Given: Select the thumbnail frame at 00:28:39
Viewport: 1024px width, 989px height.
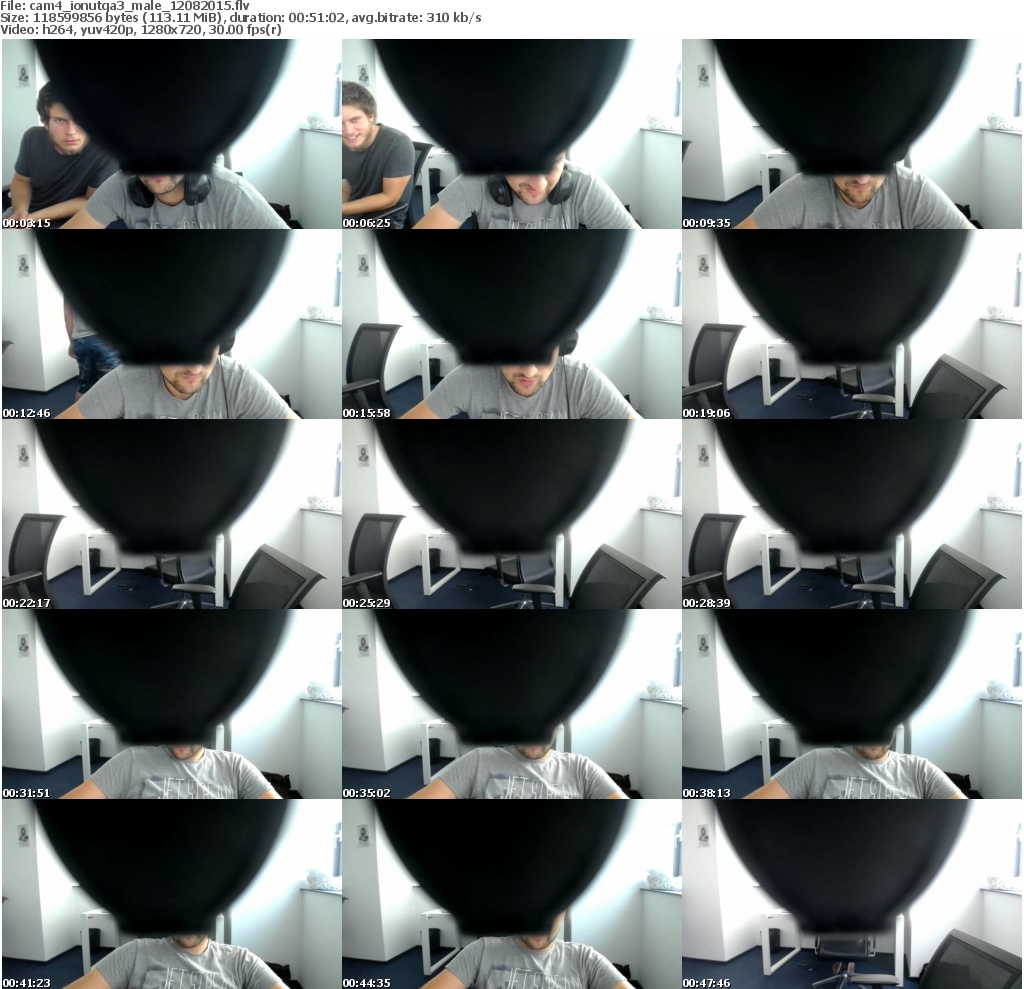Looking at the screenshot, I should pos(852,514).
